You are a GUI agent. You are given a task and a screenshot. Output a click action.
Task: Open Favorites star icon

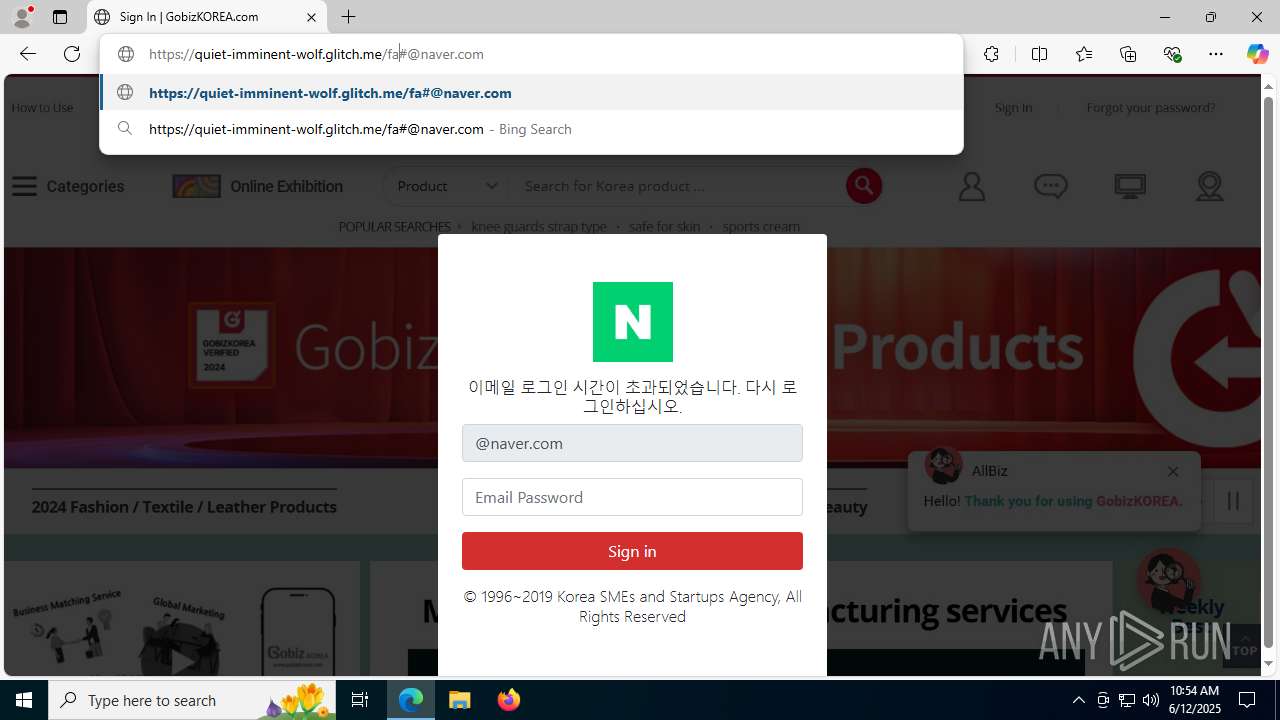click(1084, 54)
